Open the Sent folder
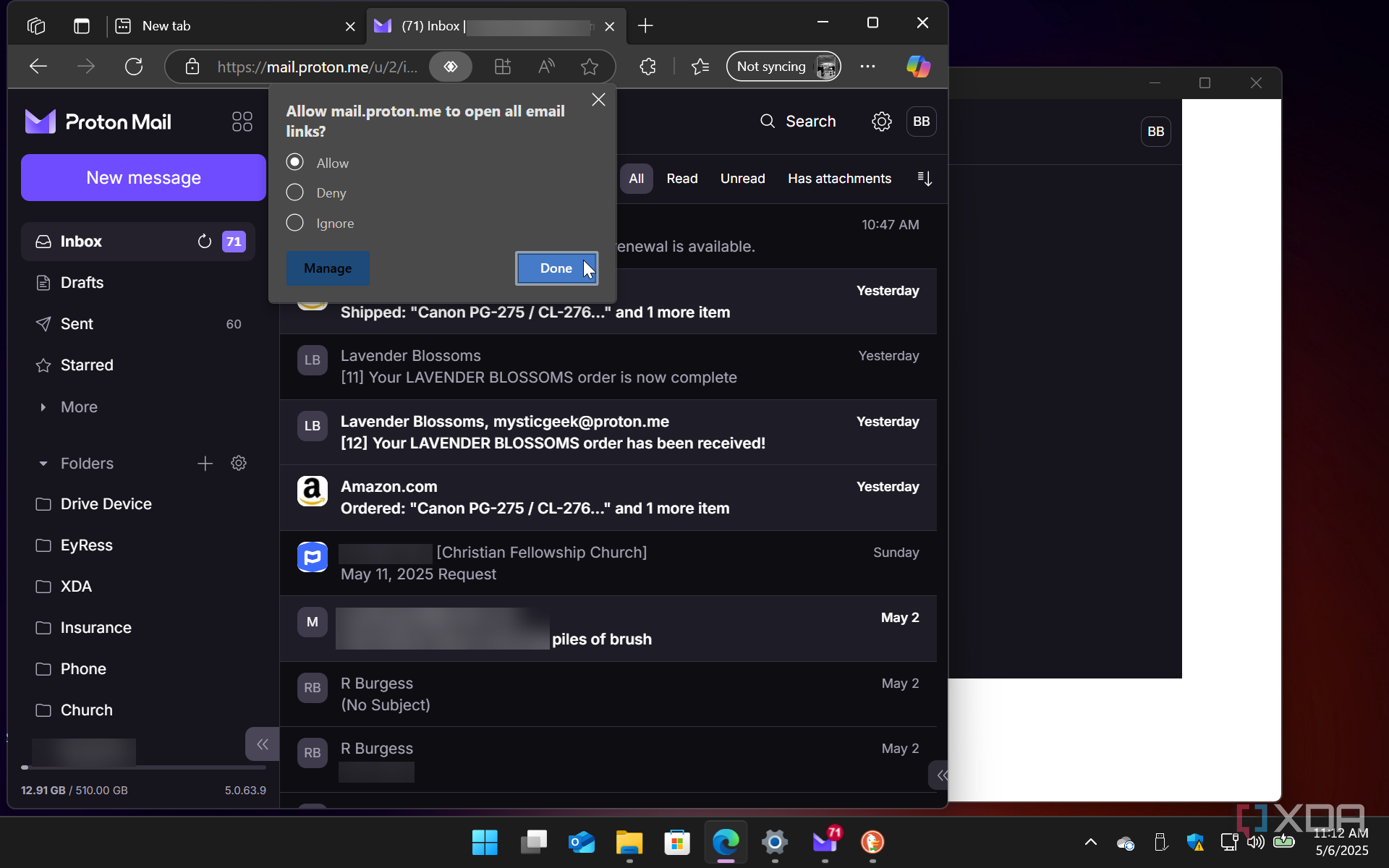This screenshot has width=1389, height=868. [x=137, y=324]
